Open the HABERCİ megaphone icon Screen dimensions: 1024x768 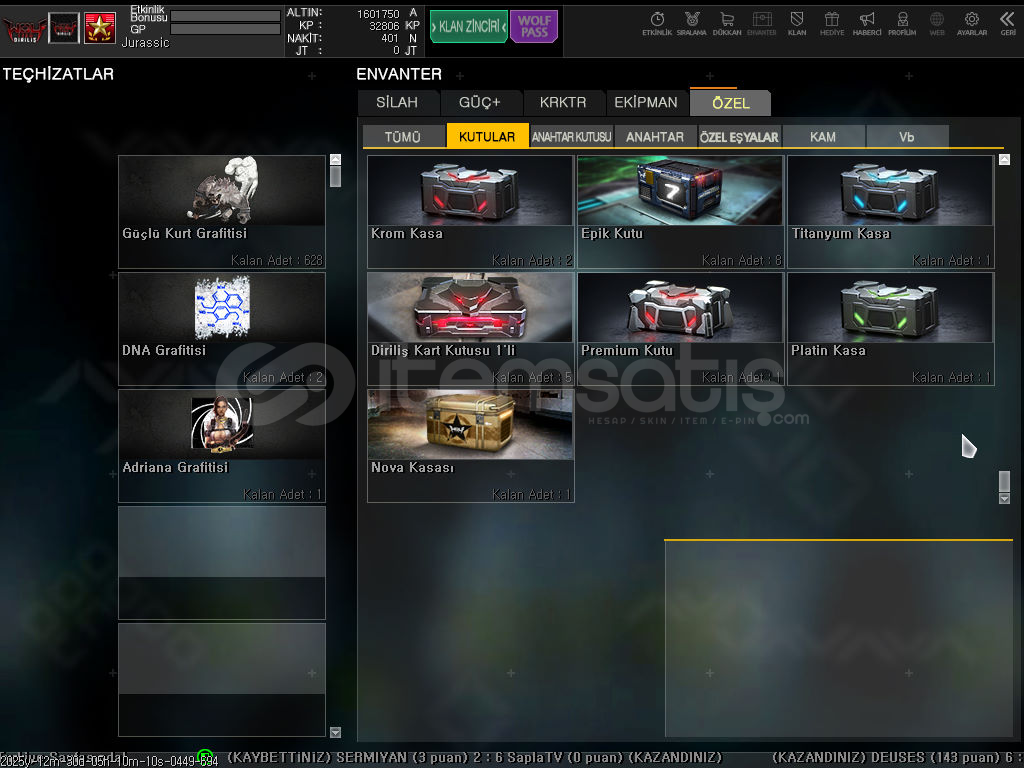tap(867, 24)
